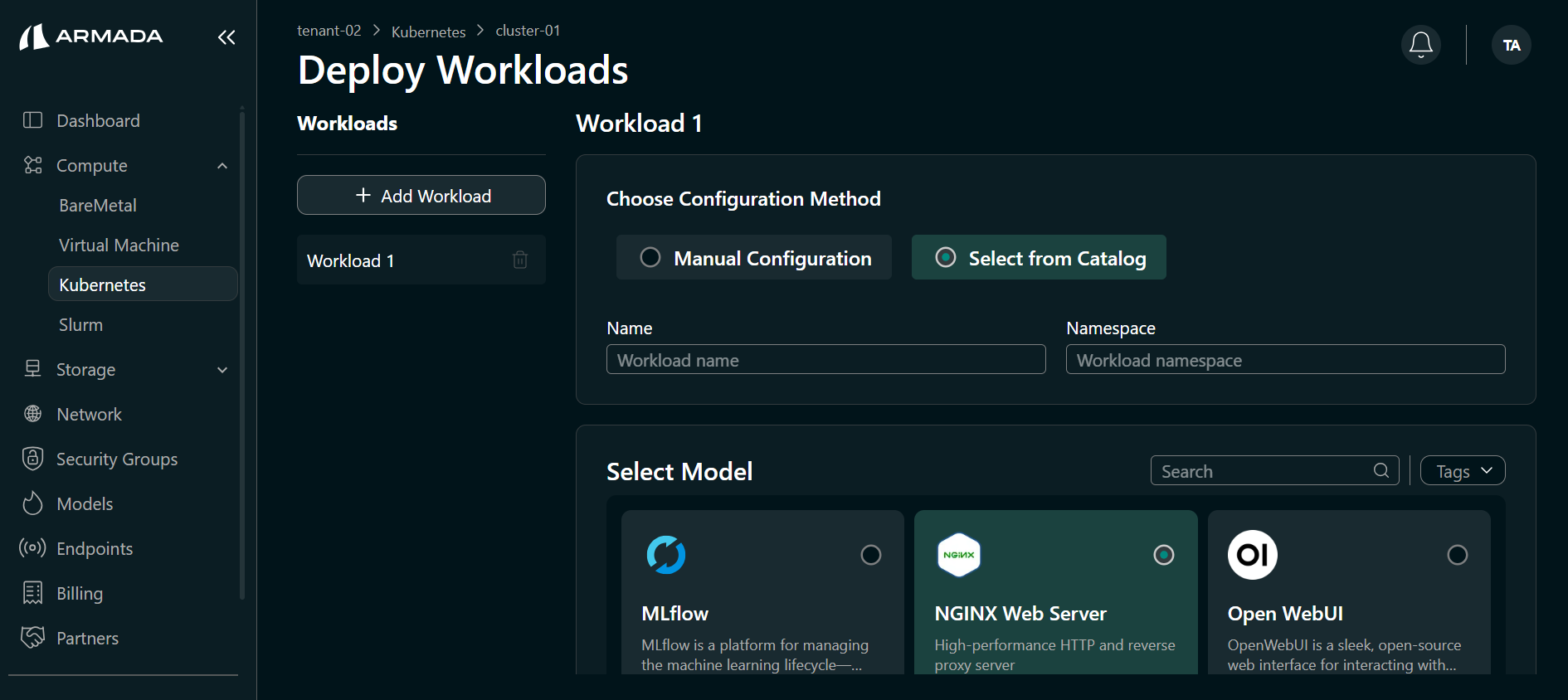Navigate to tenant-02 breadcrumb
Screen dimensions: 1568x700
(329, 31)
